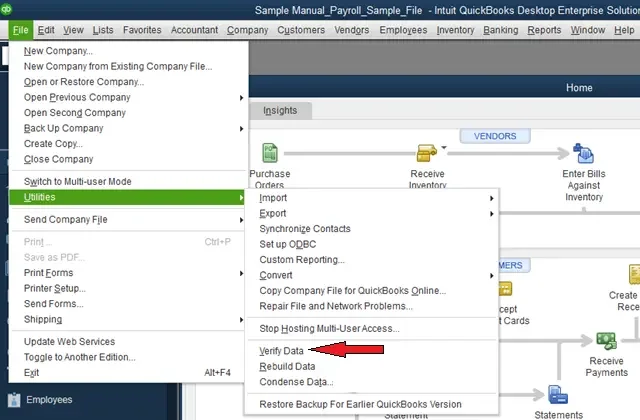Choose Set up ODBC

[x=371, y=244]
